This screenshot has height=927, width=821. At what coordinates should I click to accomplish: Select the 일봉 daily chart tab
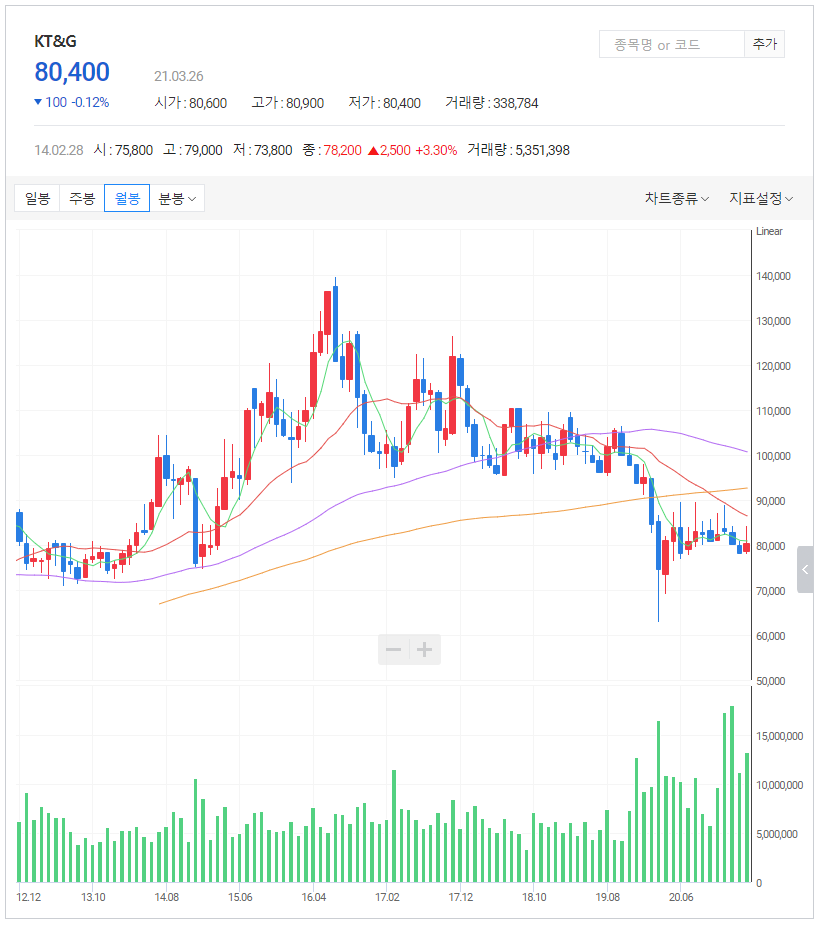[x=37, y=198]
